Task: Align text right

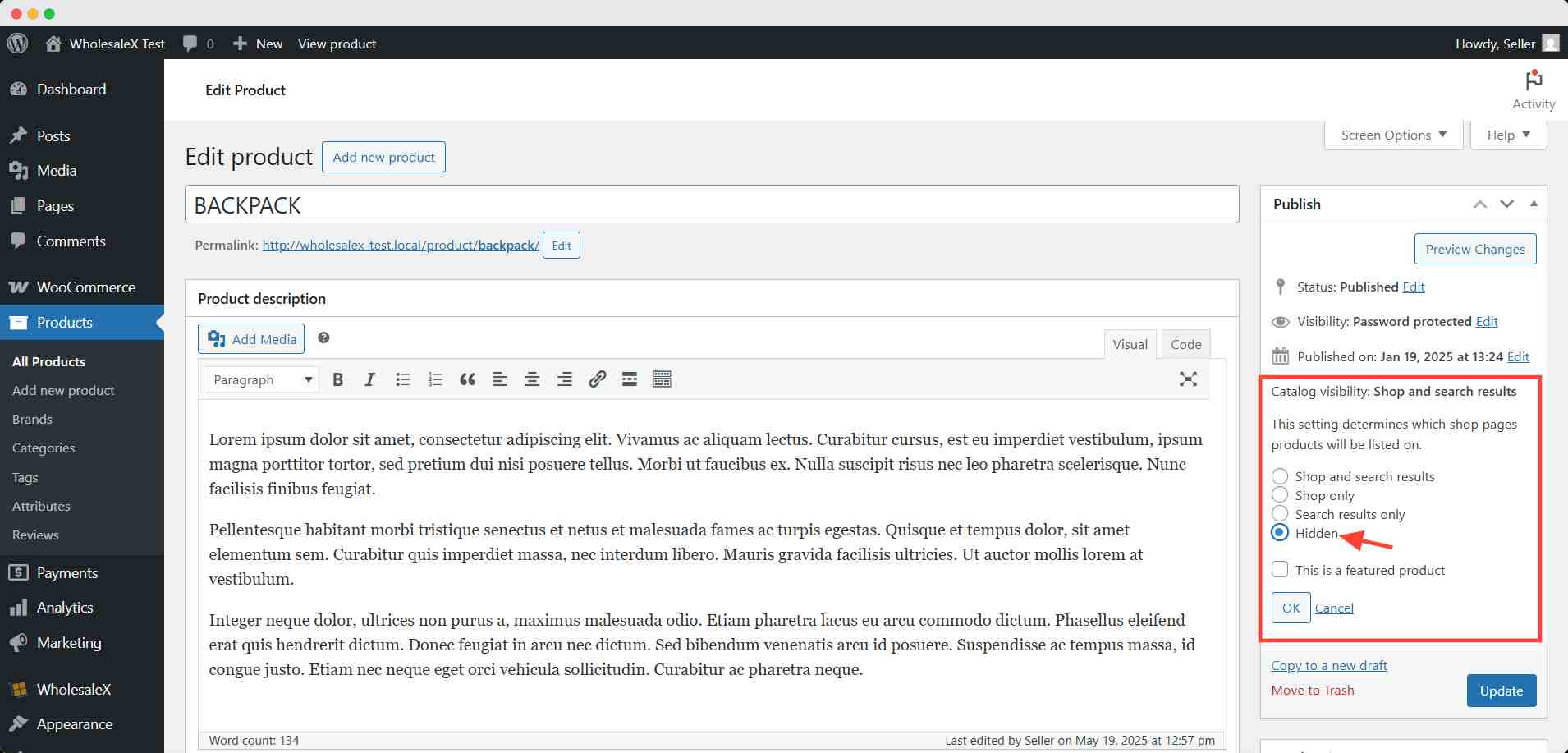Action: (x=564, y=379)
